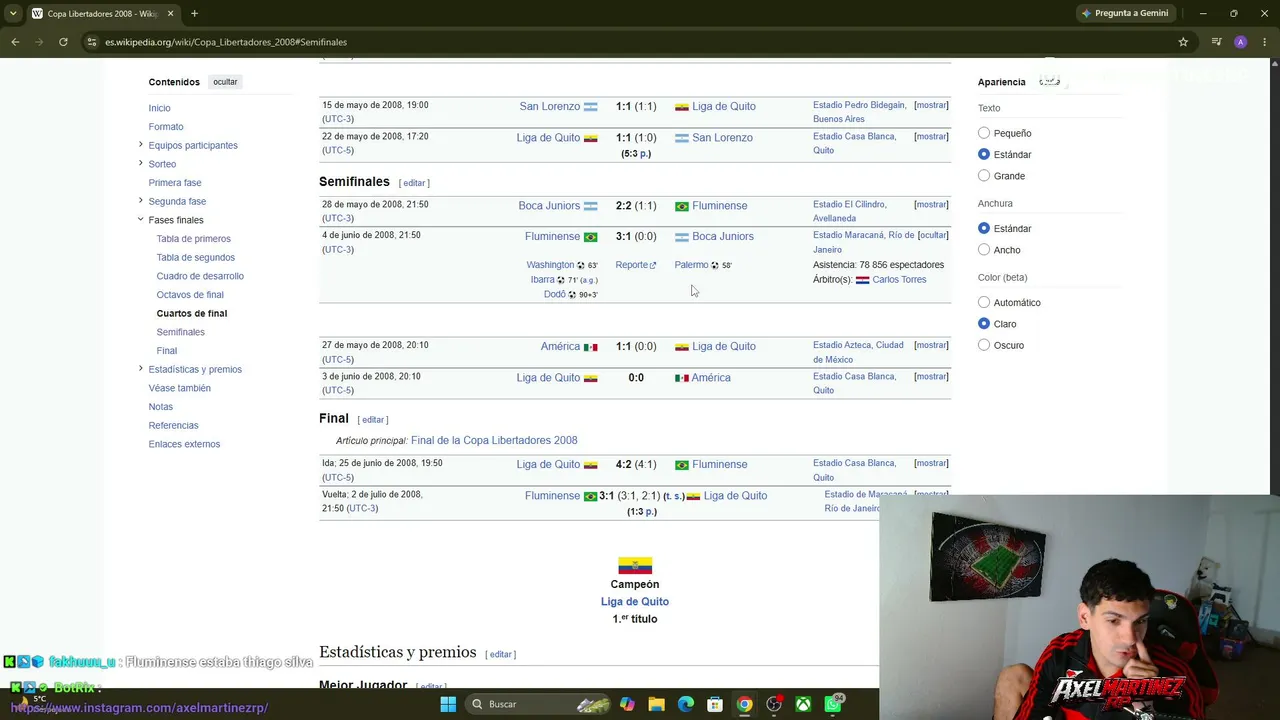Select Cuartos de final in contents
This screenshot has height=720, width=1280.
[x=192, y=313]
